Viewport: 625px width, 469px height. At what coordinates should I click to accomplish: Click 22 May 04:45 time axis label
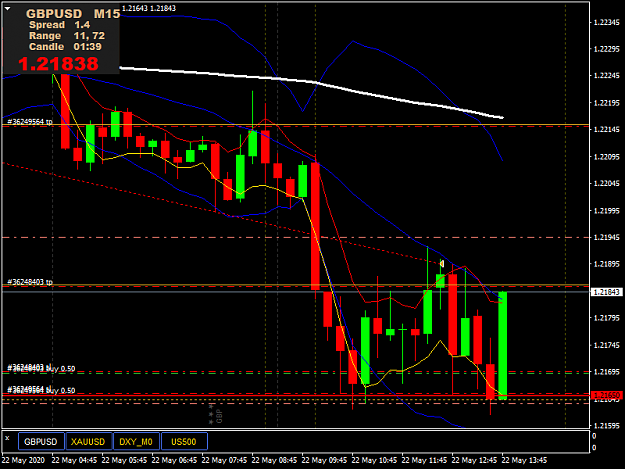[74, 460]
